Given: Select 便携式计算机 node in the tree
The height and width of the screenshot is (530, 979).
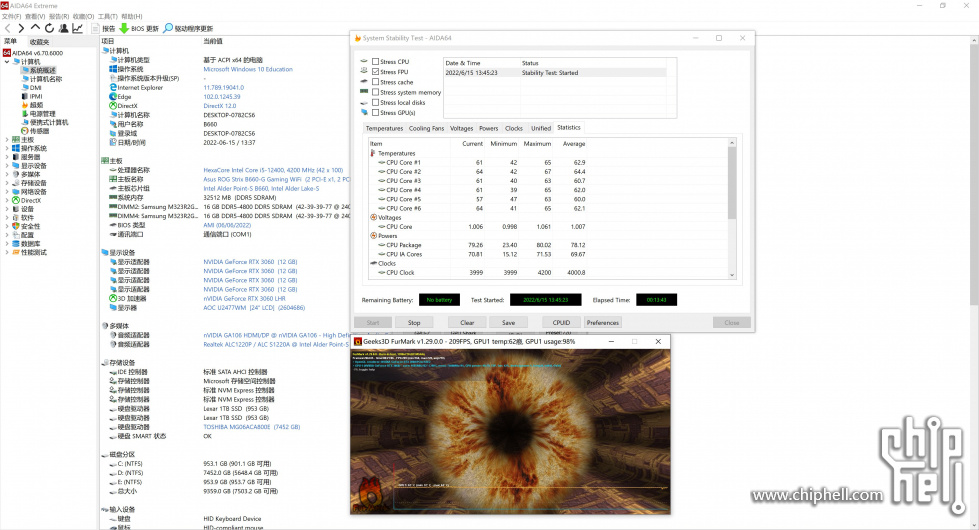Looking at the screenshot, I should (x=45, y=122).
